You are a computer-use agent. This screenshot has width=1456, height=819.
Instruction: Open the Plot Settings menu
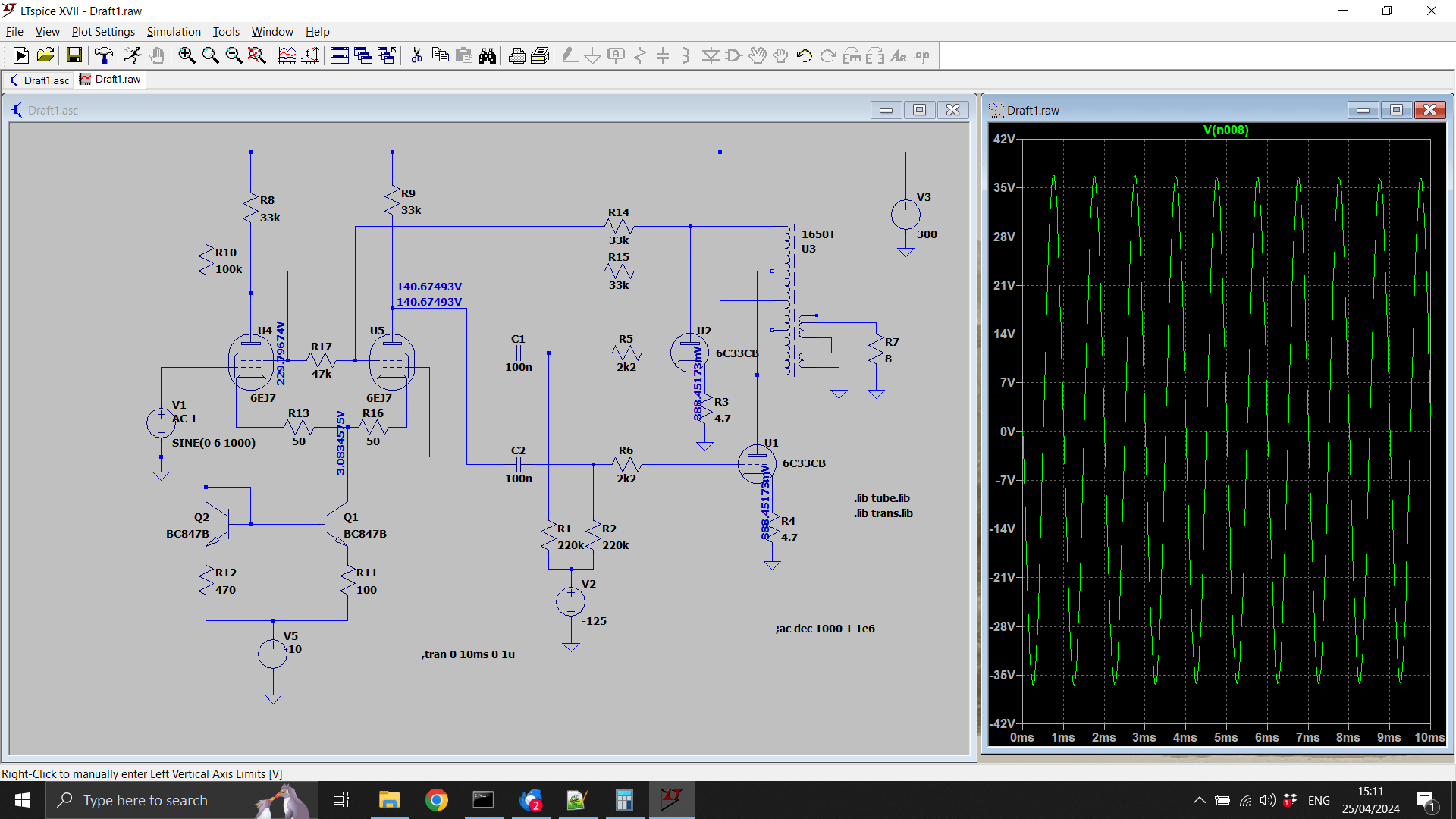click(103, 32)
